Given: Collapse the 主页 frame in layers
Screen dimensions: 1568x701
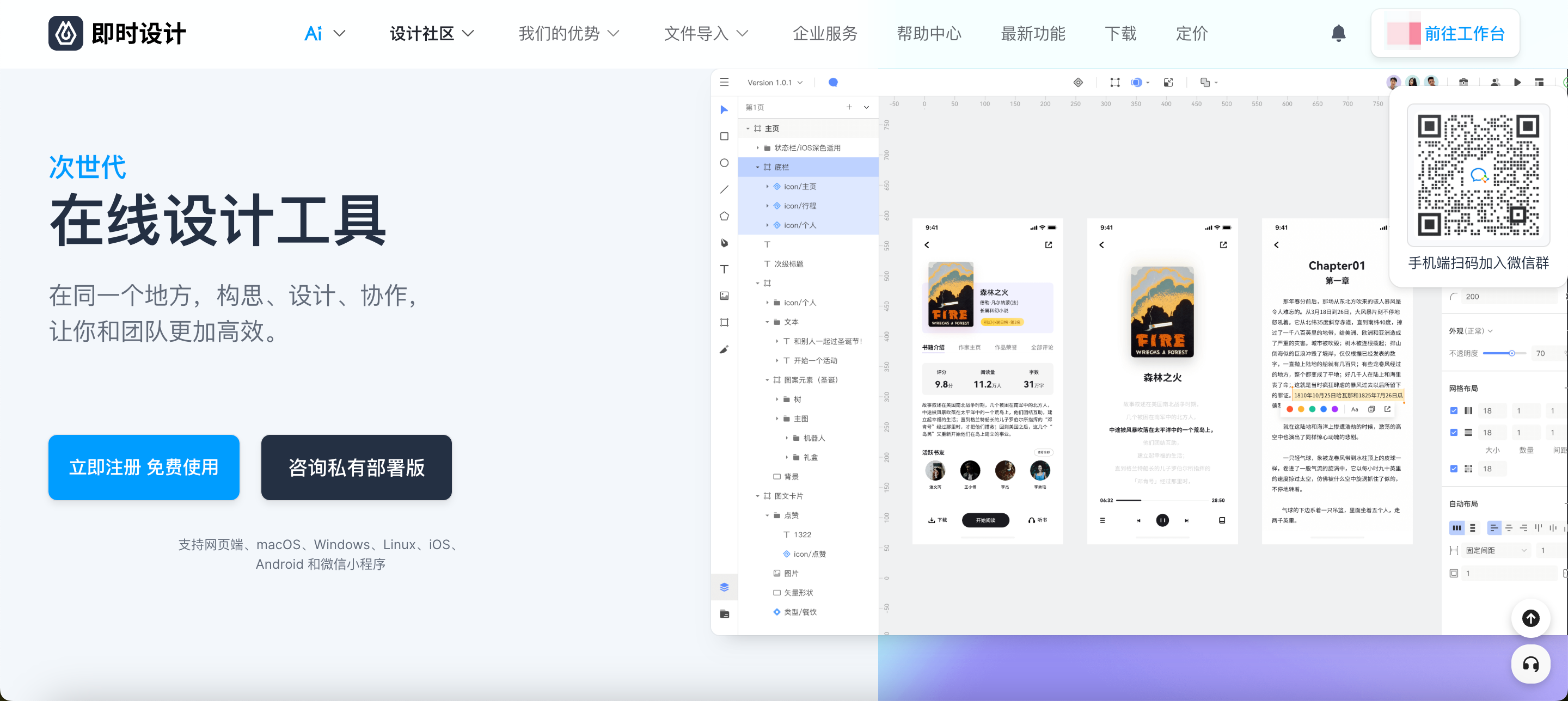Looking at the screenshot, I should (748, 128).
